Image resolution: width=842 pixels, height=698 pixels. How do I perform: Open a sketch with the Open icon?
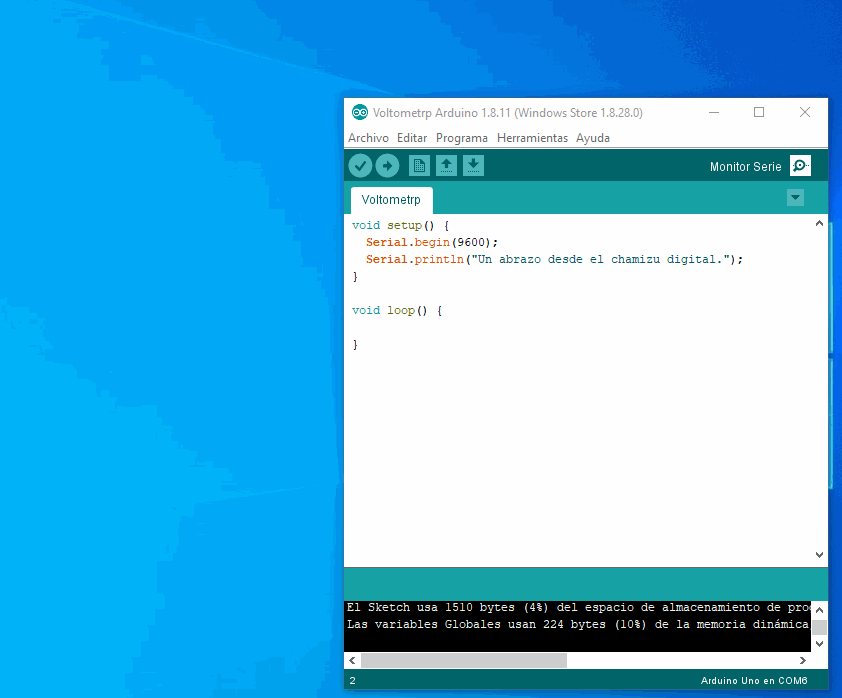point(447,166)
